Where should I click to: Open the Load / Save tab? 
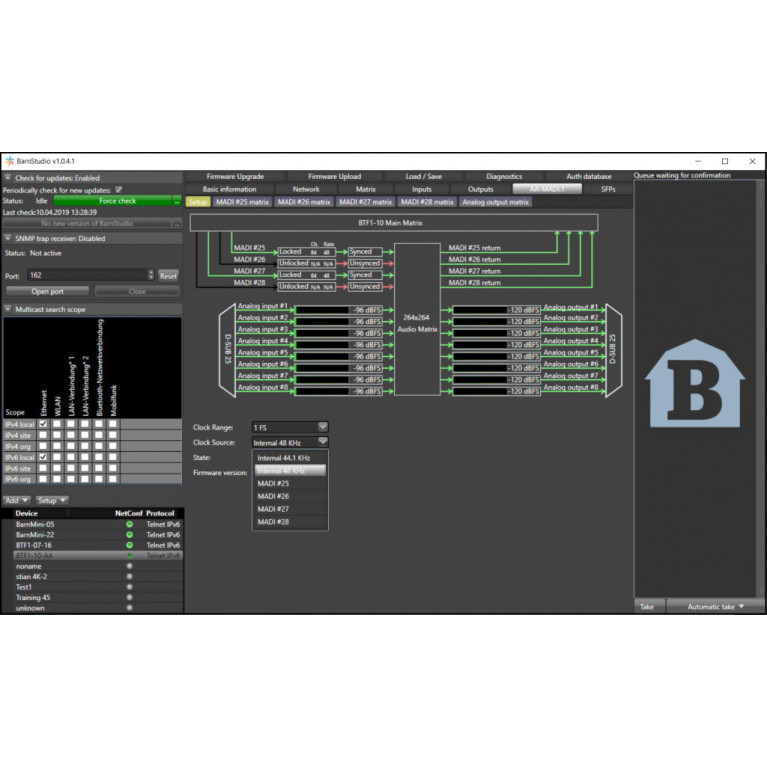424,177
